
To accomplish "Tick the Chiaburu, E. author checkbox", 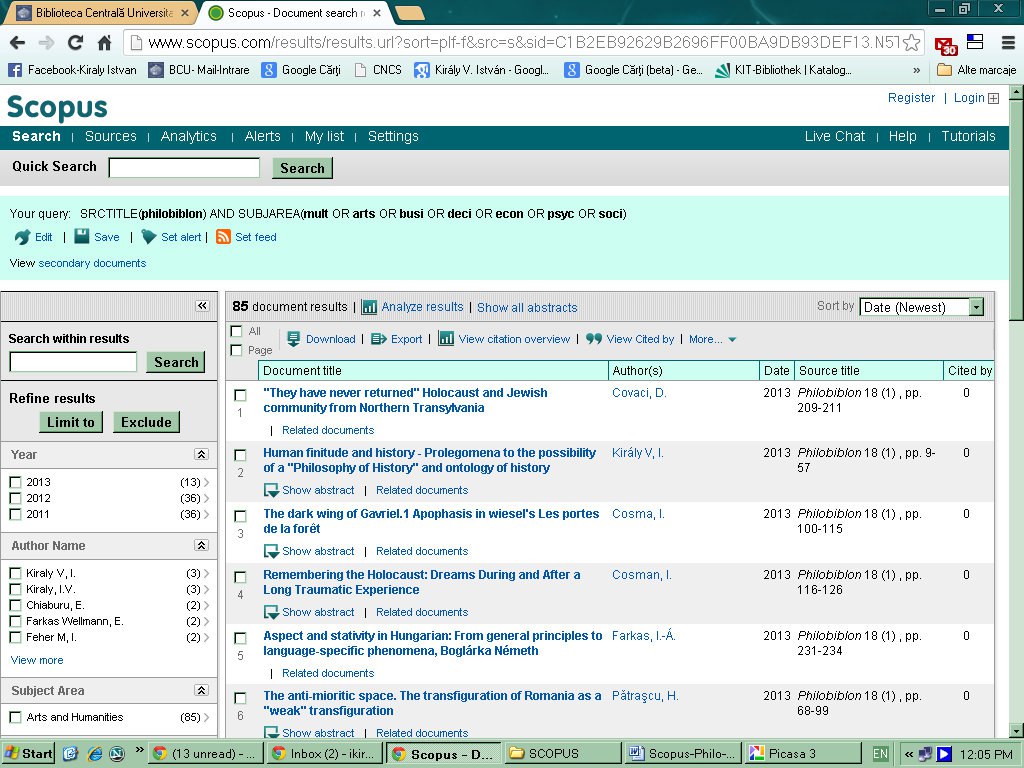I will pyautogui.click(x=16, y=605).
